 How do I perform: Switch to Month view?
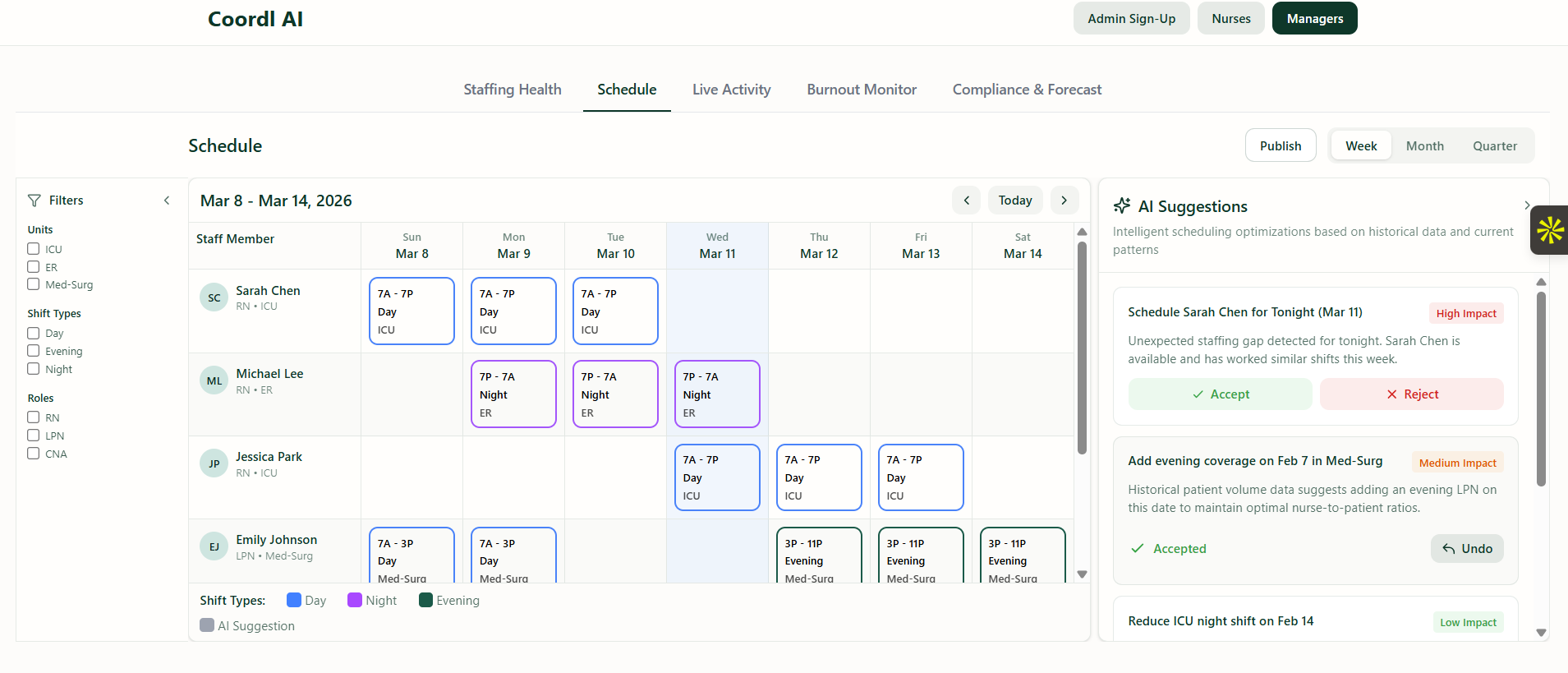pyautogui.click(x=1424, y=145)
